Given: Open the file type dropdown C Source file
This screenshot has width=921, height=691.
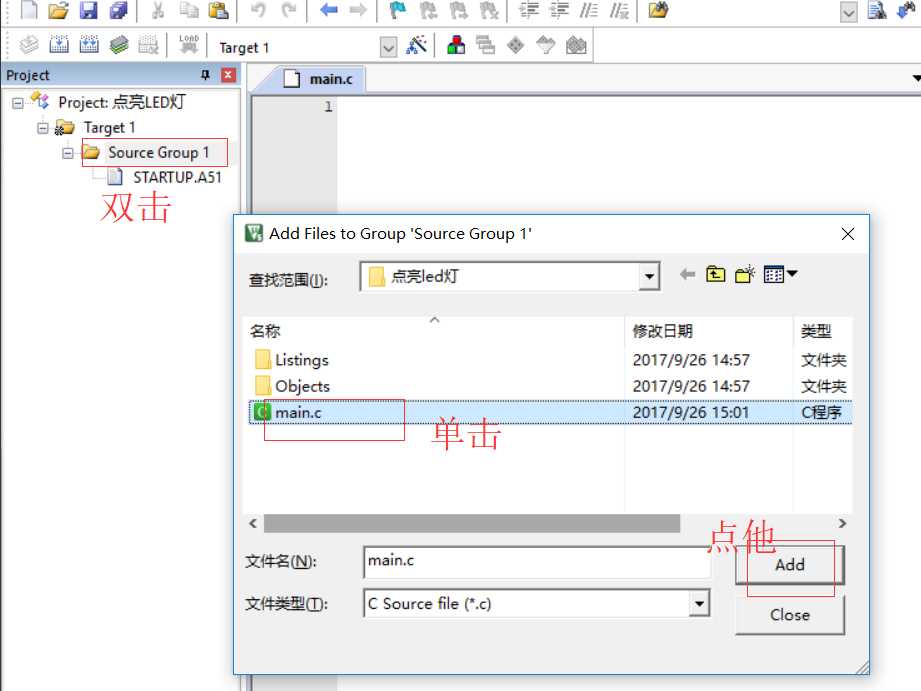Looking at the screenshot, I should point(699,603).
